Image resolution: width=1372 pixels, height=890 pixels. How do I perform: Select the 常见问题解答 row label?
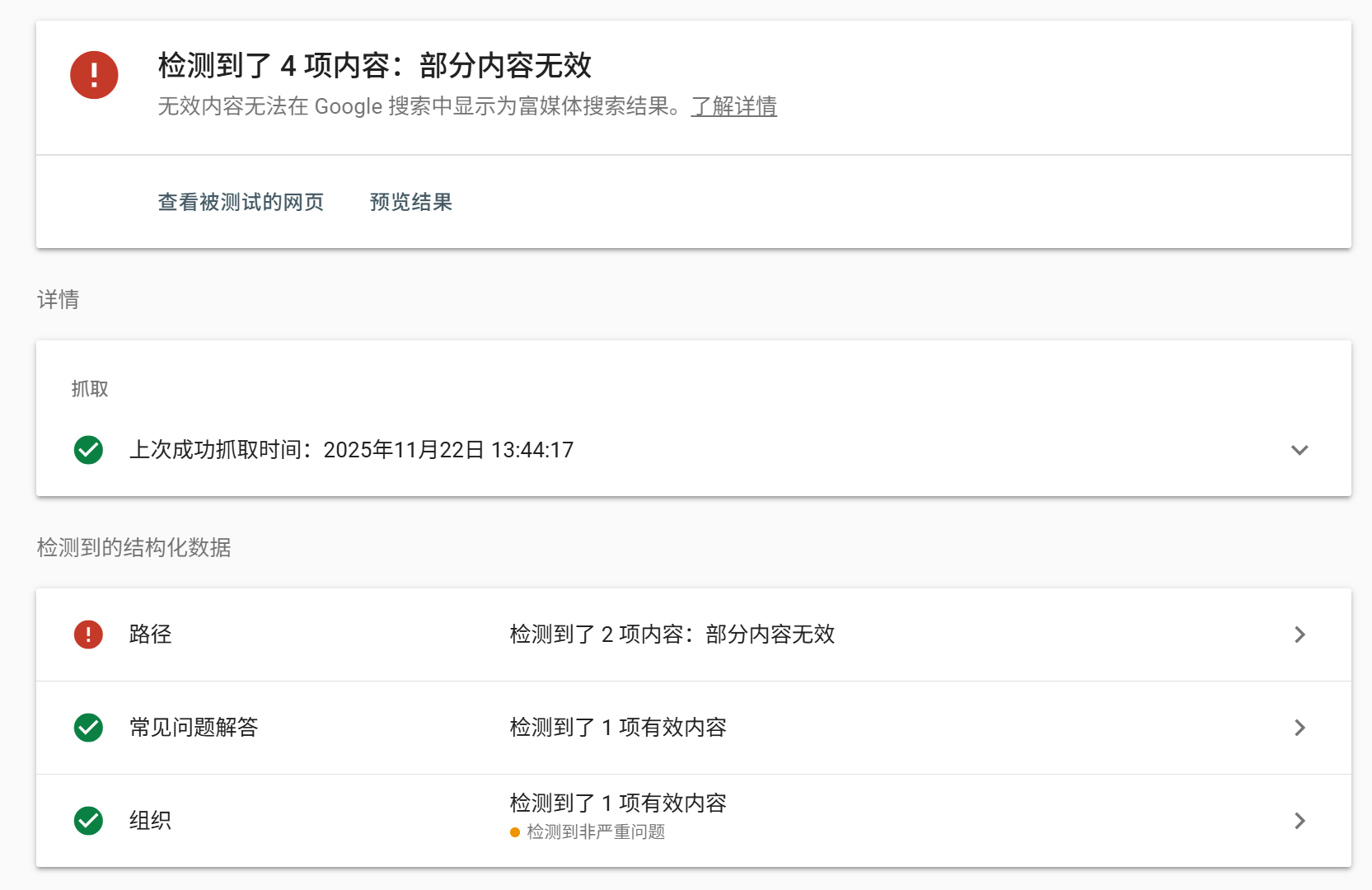tap(194, 728)
